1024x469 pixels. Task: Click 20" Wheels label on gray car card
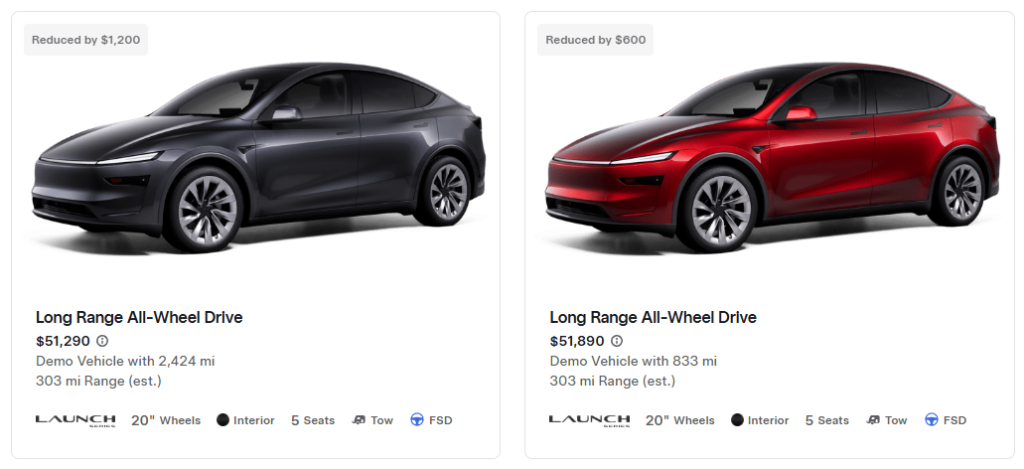[166, 420]
